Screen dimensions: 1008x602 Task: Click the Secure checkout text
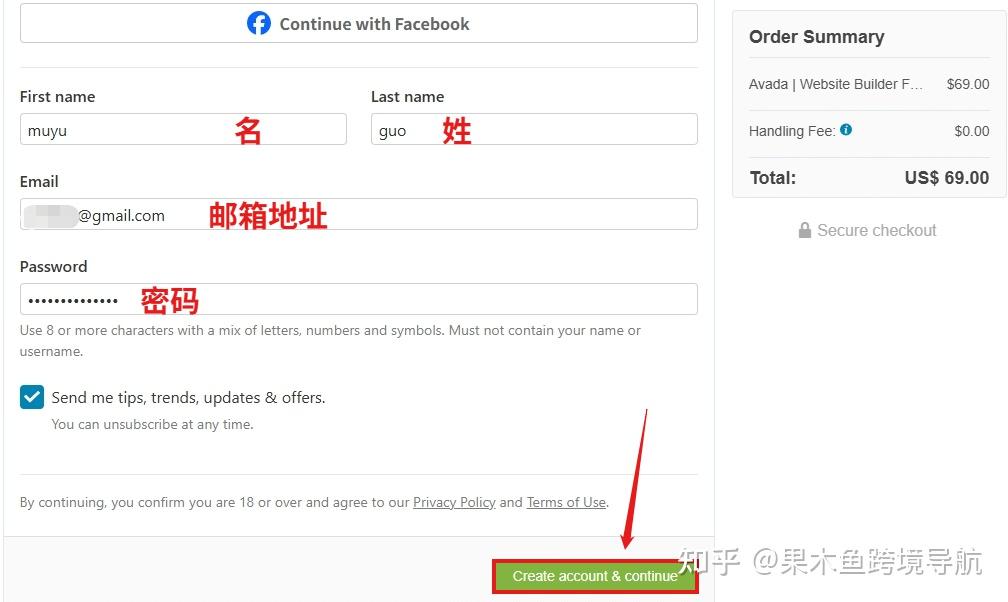(876, 230)
